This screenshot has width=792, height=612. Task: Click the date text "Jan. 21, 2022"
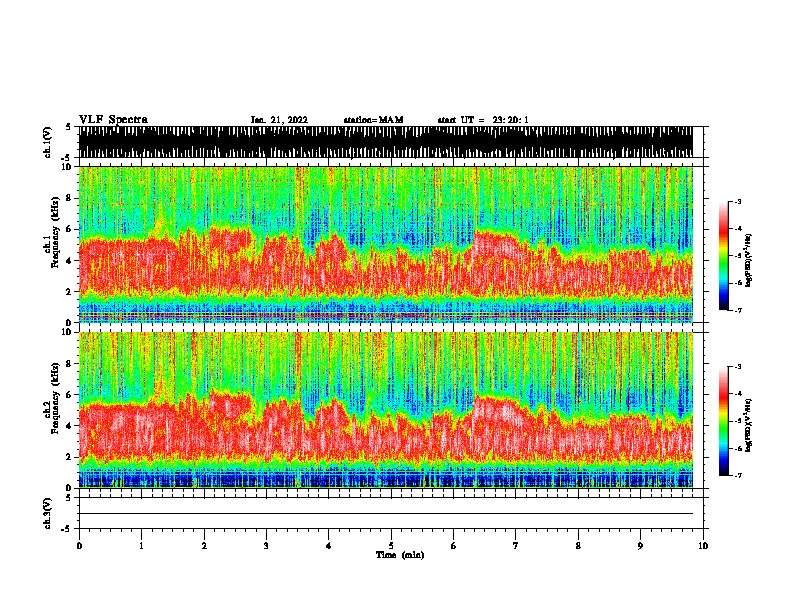click(279, 120)
